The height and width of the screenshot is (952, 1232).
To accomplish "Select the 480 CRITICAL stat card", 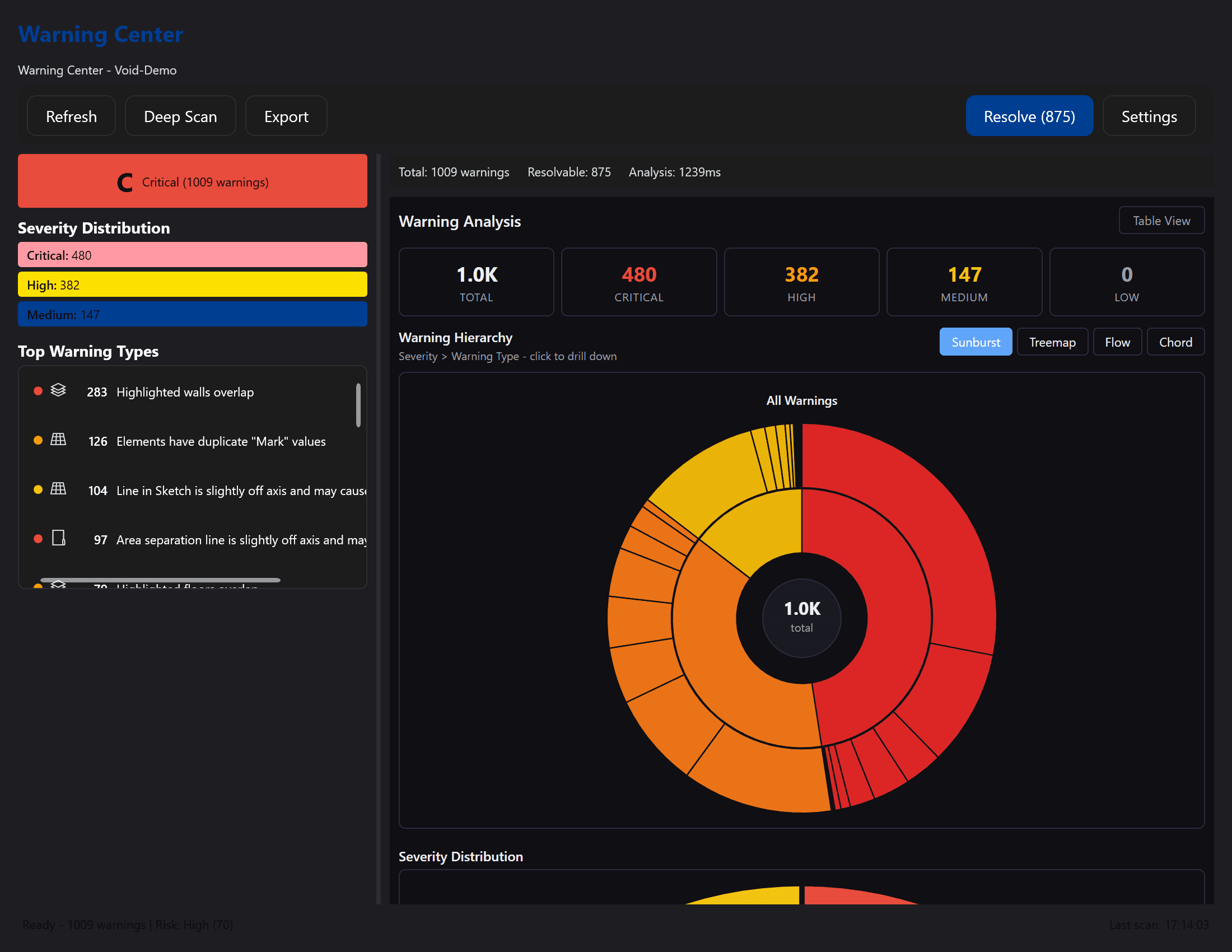I will tap(639, 282).
